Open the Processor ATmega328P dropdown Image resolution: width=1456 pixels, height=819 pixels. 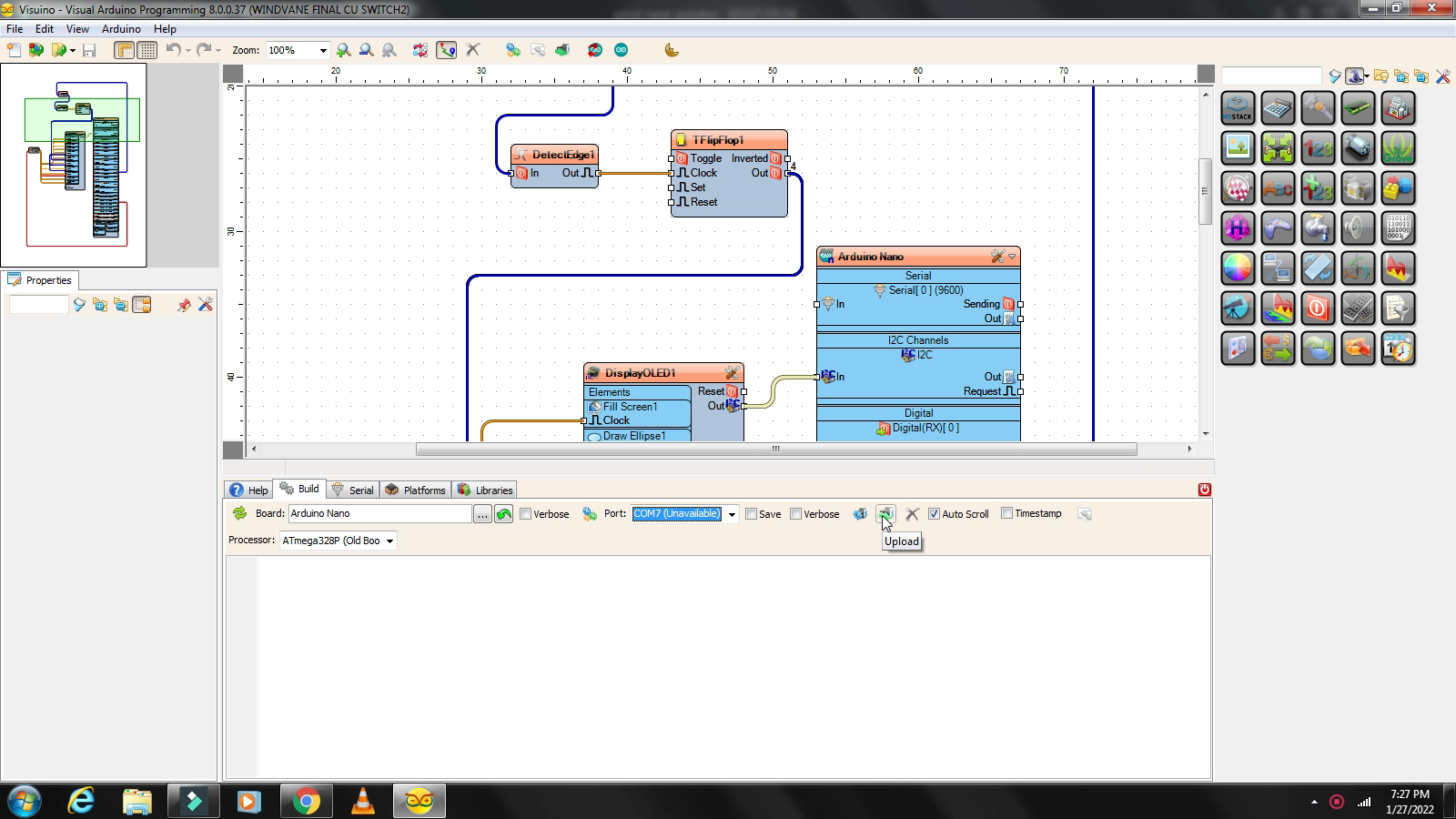click(389, 541)
